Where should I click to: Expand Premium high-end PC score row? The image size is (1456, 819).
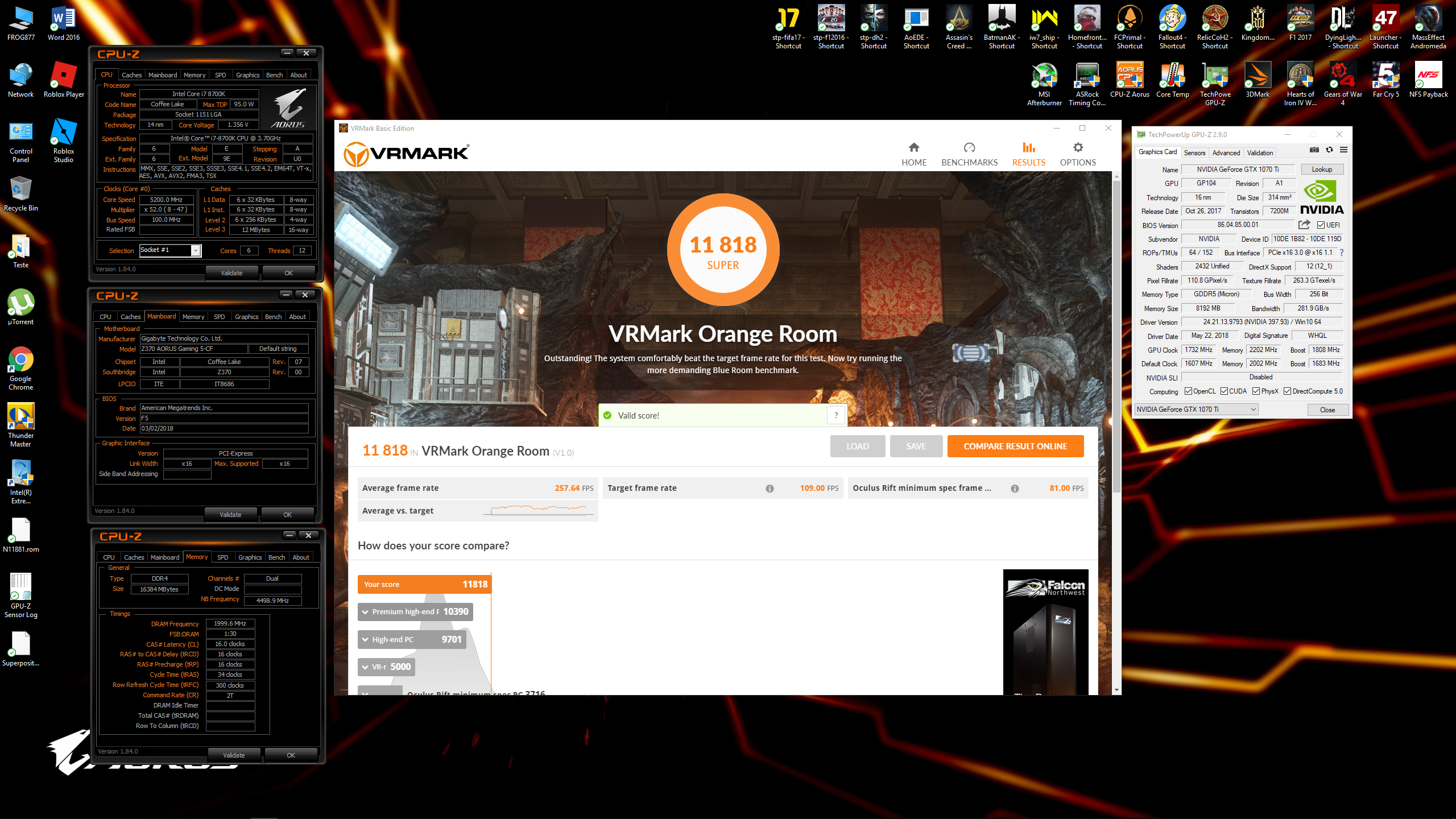tap(415, 612)
